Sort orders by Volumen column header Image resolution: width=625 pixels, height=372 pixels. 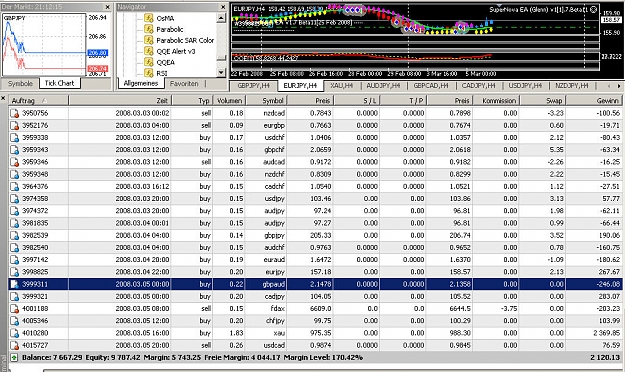click(230, 101)
